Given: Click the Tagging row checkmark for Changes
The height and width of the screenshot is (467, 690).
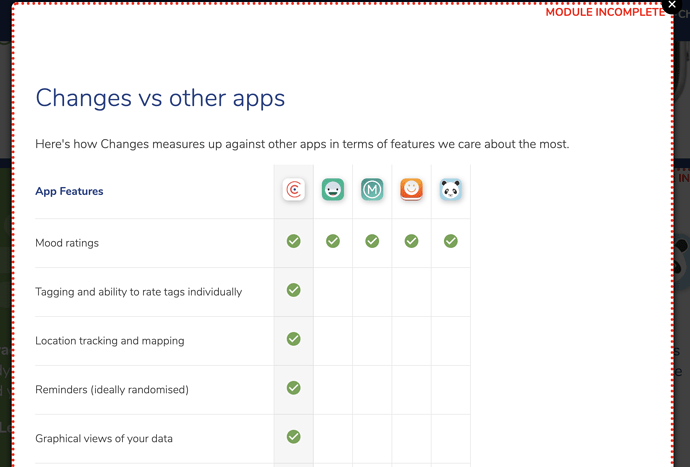Looking at the screenshot, I should click(294, 290).
